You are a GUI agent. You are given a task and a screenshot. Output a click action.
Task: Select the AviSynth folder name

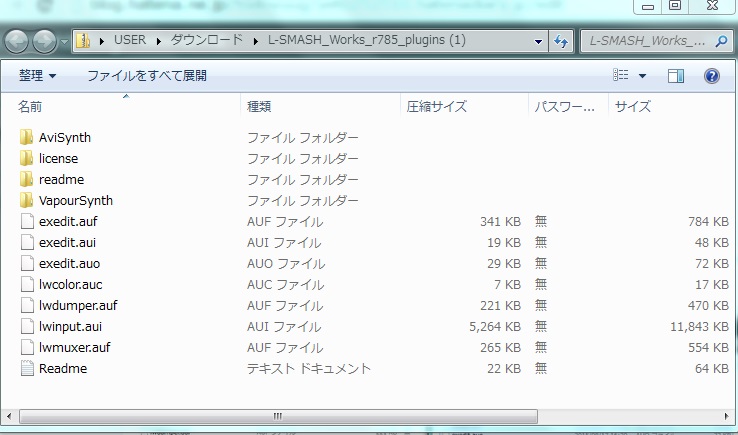(x=64, y=137)
